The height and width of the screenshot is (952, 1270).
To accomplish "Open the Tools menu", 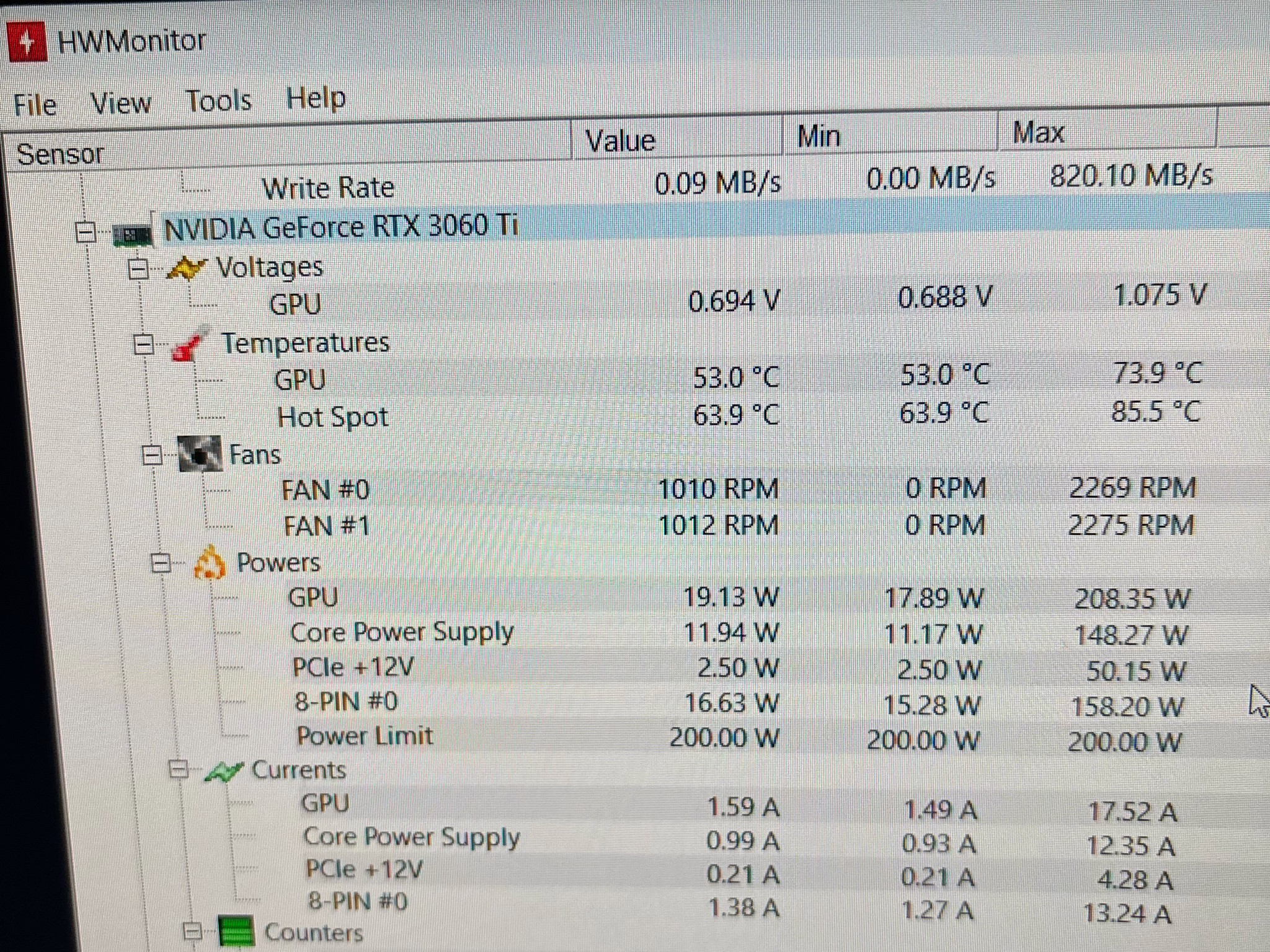I will tap(219, 100).
